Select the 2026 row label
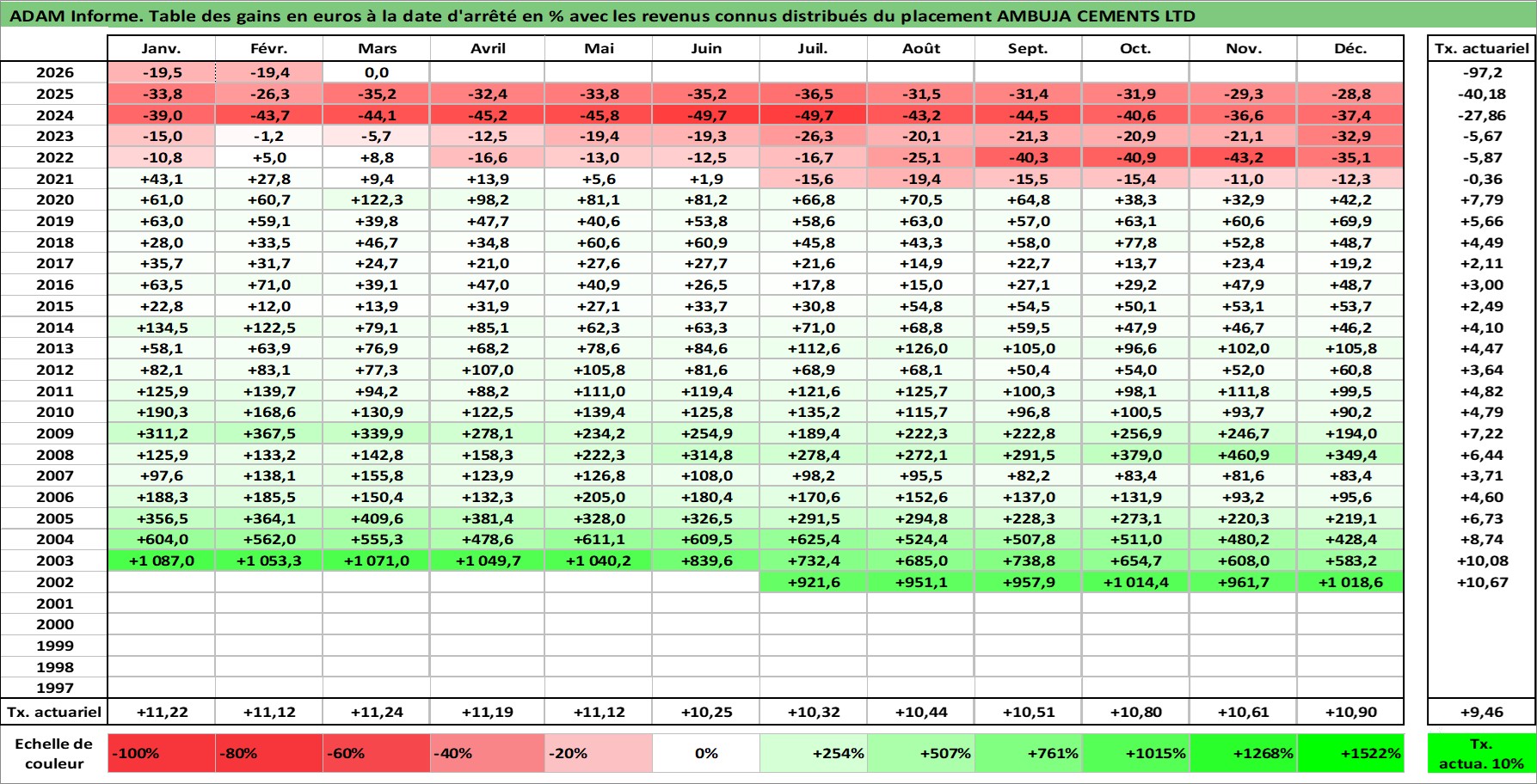This screenshot has width=1537, height=784. pyautogui.click(x=54, y=72)
